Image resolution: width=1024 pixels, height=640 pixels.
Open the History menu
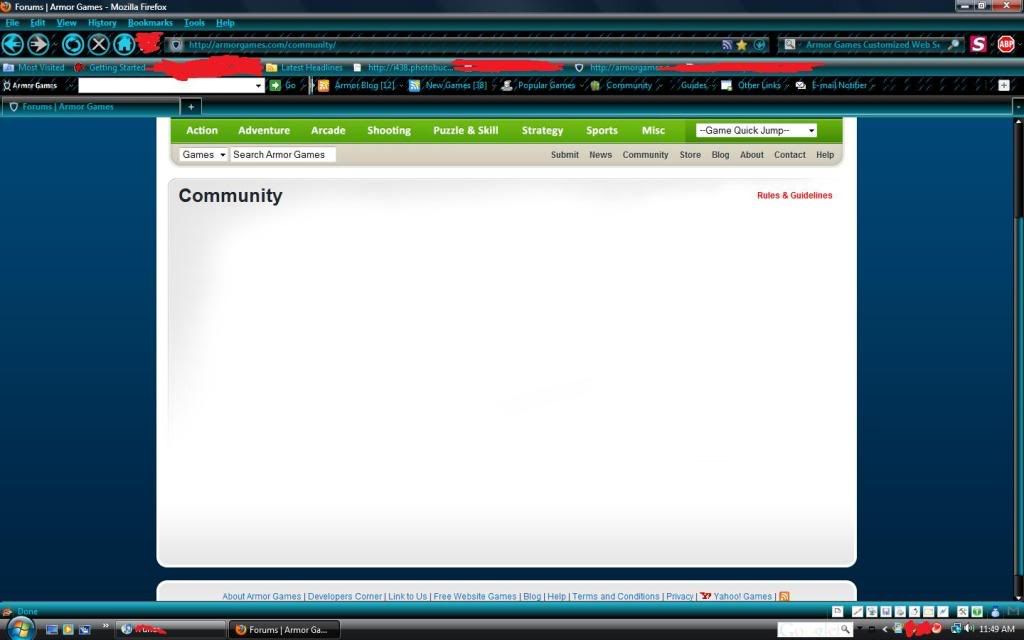(102, 23)
